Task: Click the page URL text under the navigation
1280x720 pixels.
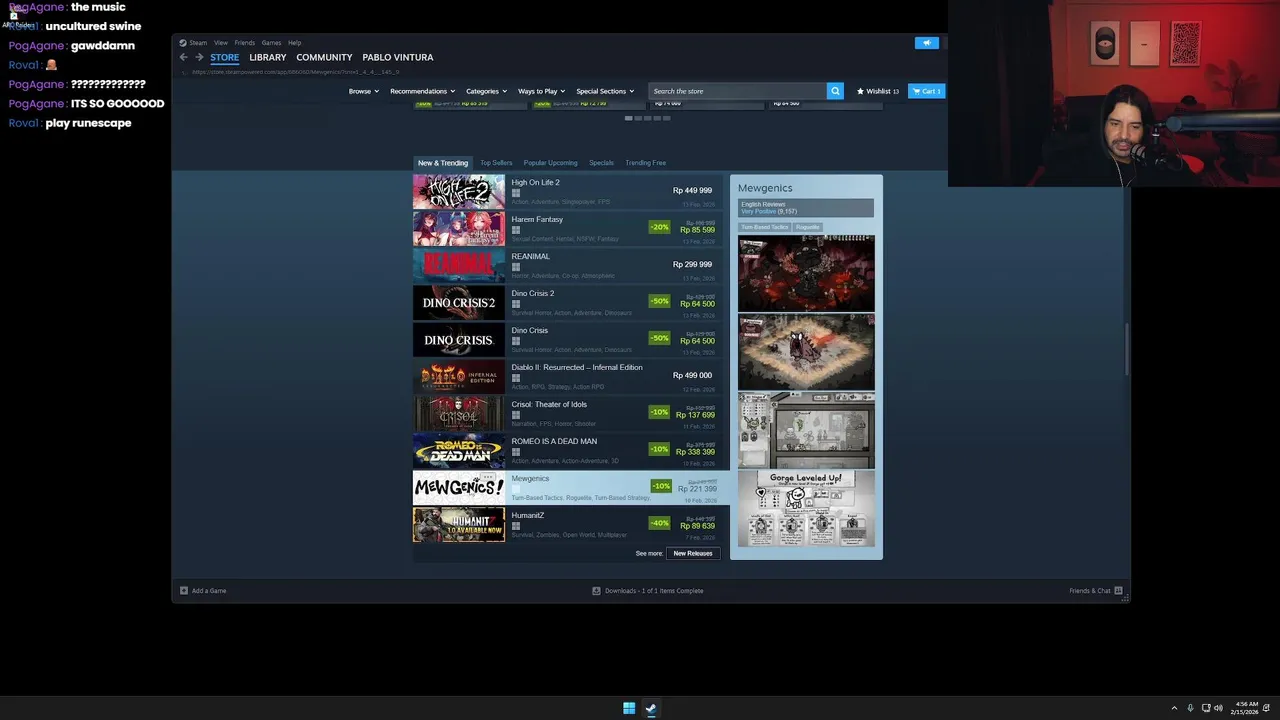Action: click(x=295, y=72)
